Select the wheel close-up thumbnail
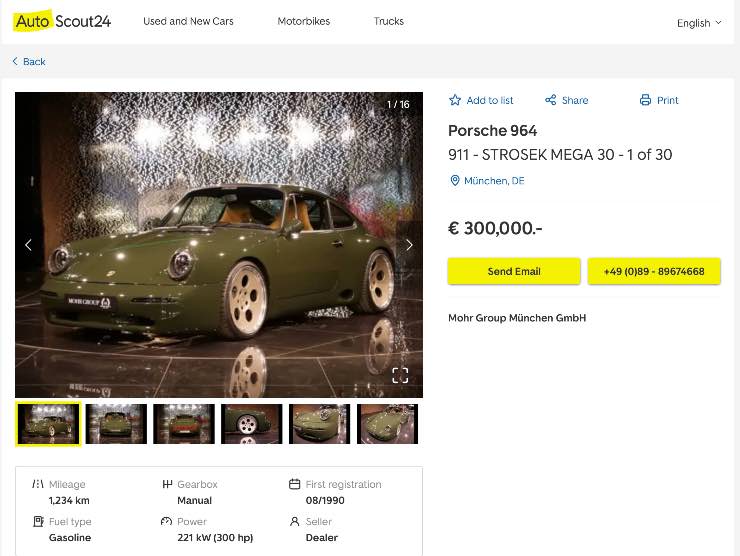This screenshot has height=556, width=740. 252,424
